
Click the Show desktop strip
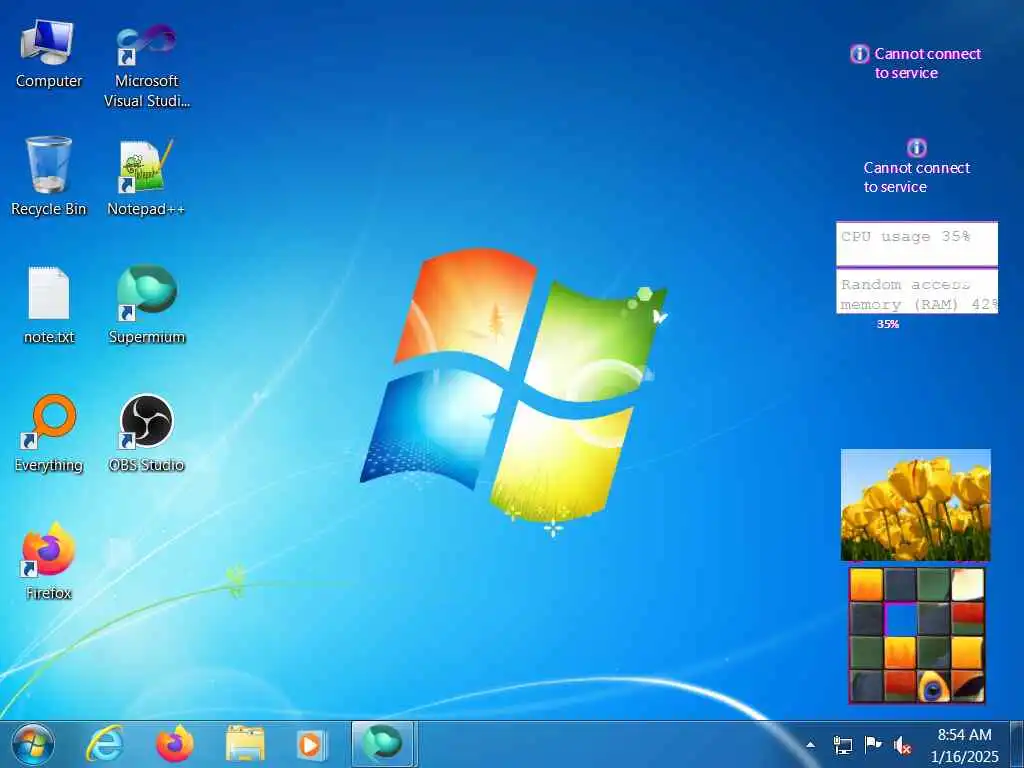click(1017, 744)
